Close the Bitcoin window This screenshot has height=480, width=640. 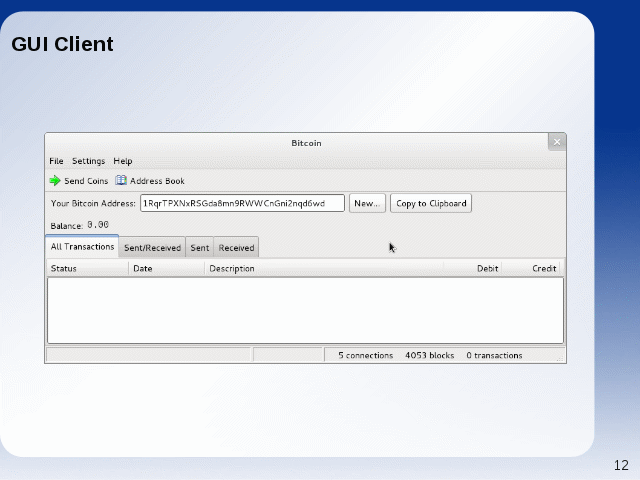[557, 142]
